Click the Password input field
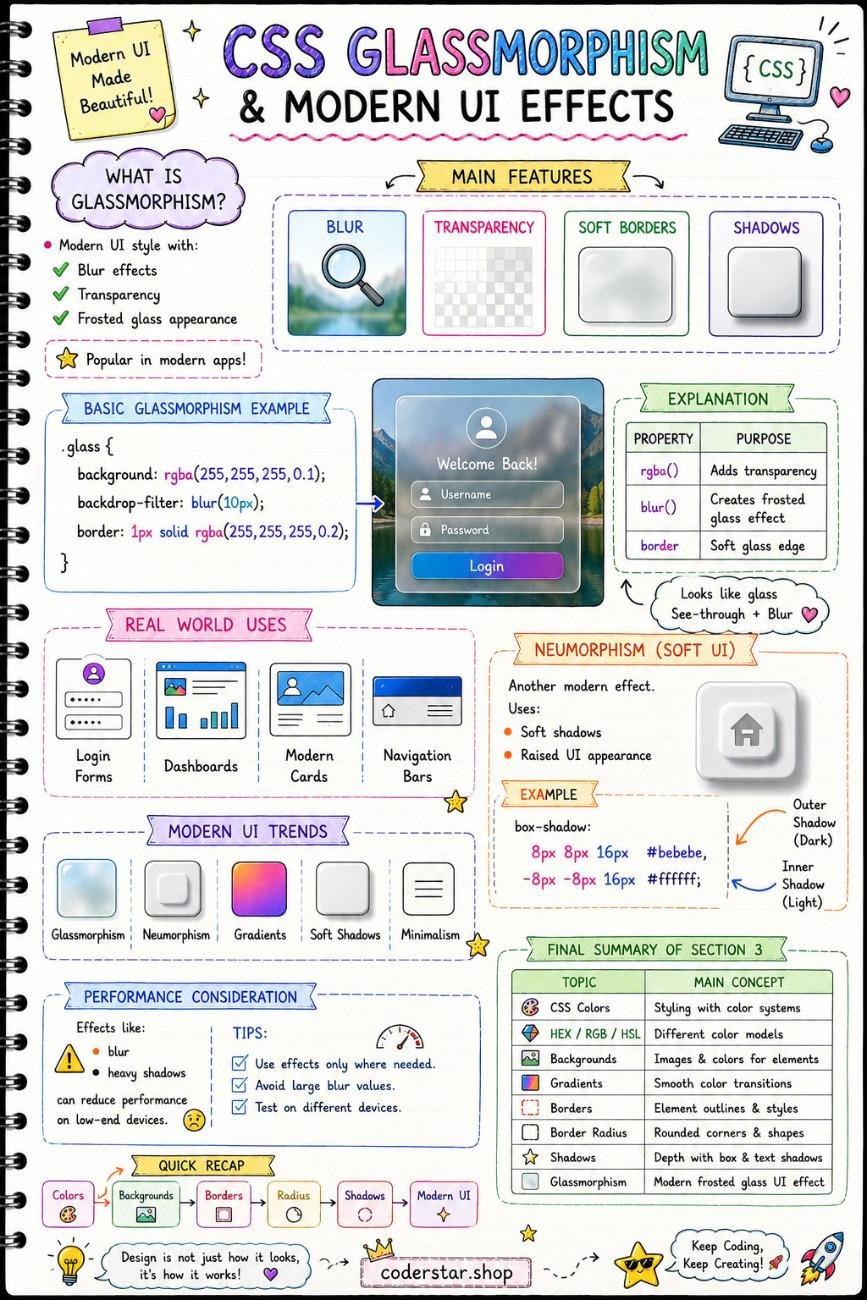Viewport: 867px width, 1300px height. click(487, 530)
